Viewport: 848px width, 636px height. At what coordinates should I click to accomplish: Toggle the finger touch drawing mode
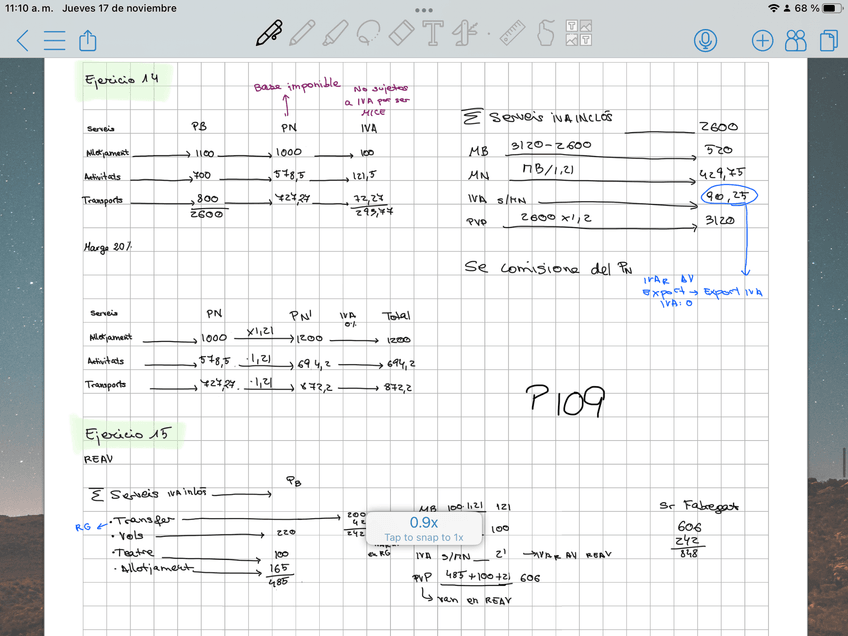tap(545, 34)
